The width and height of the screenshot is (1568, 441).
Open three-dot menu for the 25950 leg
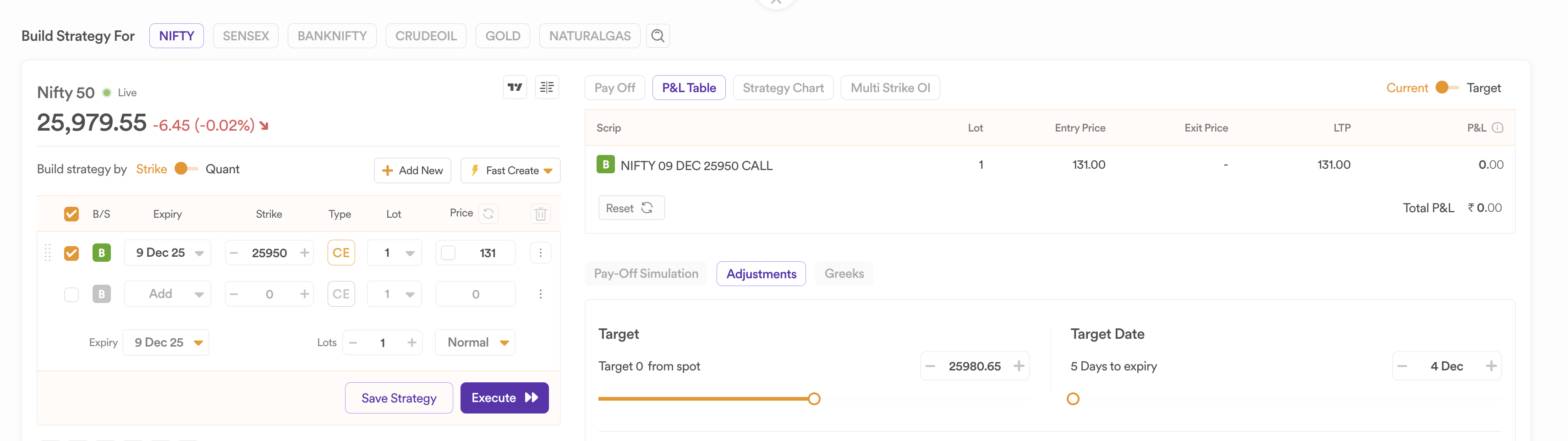(540, 253)
